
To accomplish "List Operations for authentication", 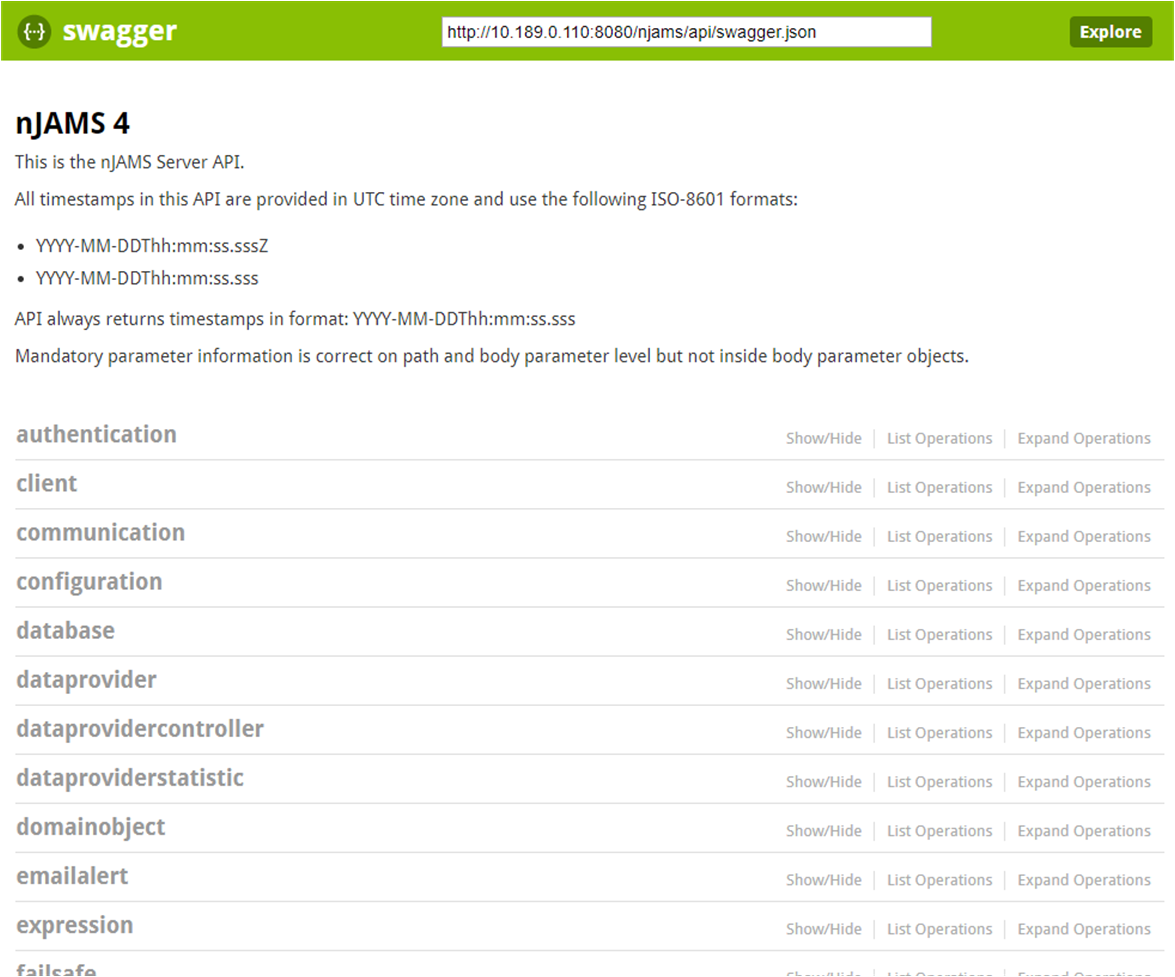I will click(940, 438).
